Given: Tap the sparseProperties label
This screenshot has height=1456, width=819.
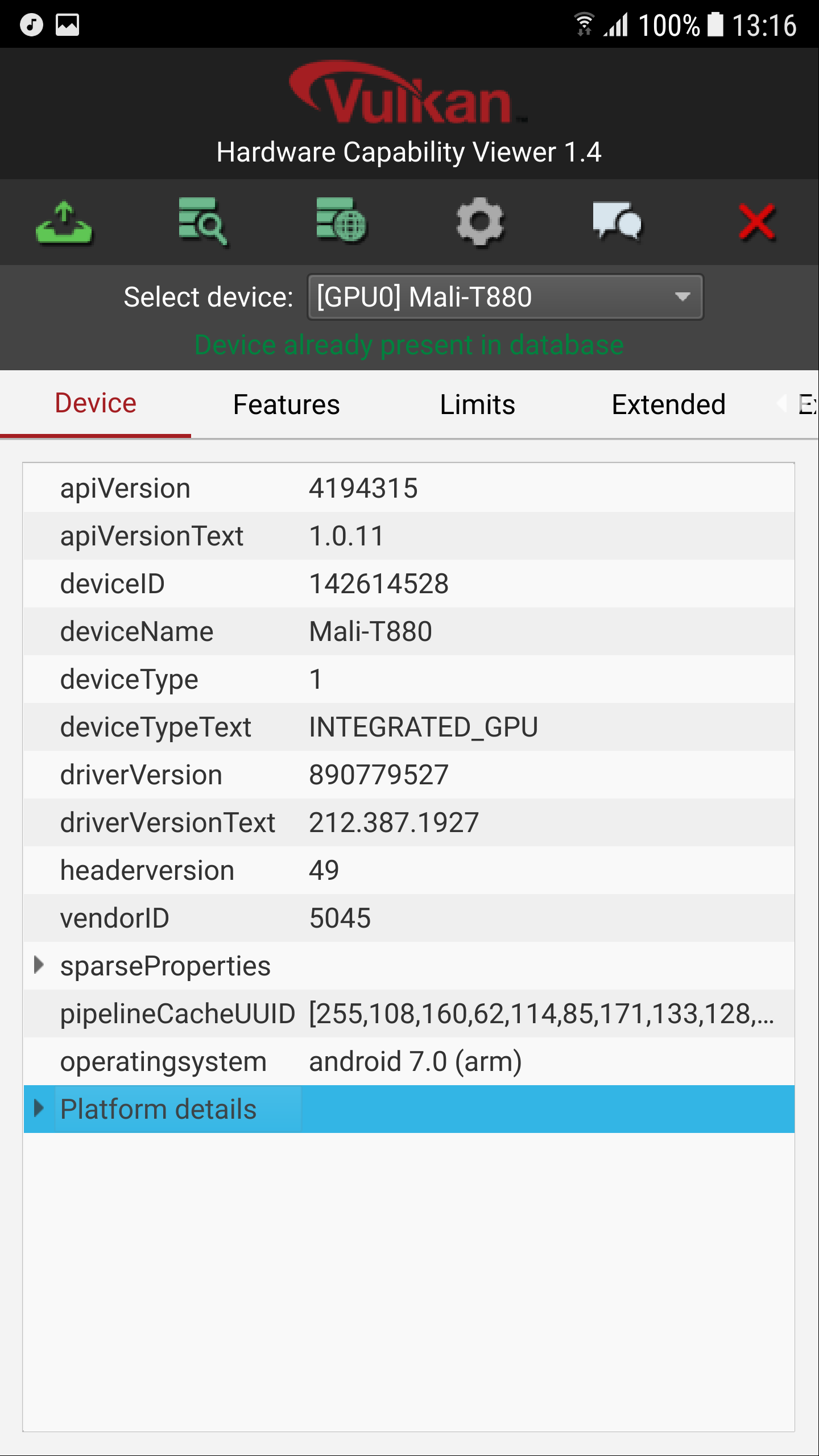Looking at the screenshot, I should coord(166,966).
